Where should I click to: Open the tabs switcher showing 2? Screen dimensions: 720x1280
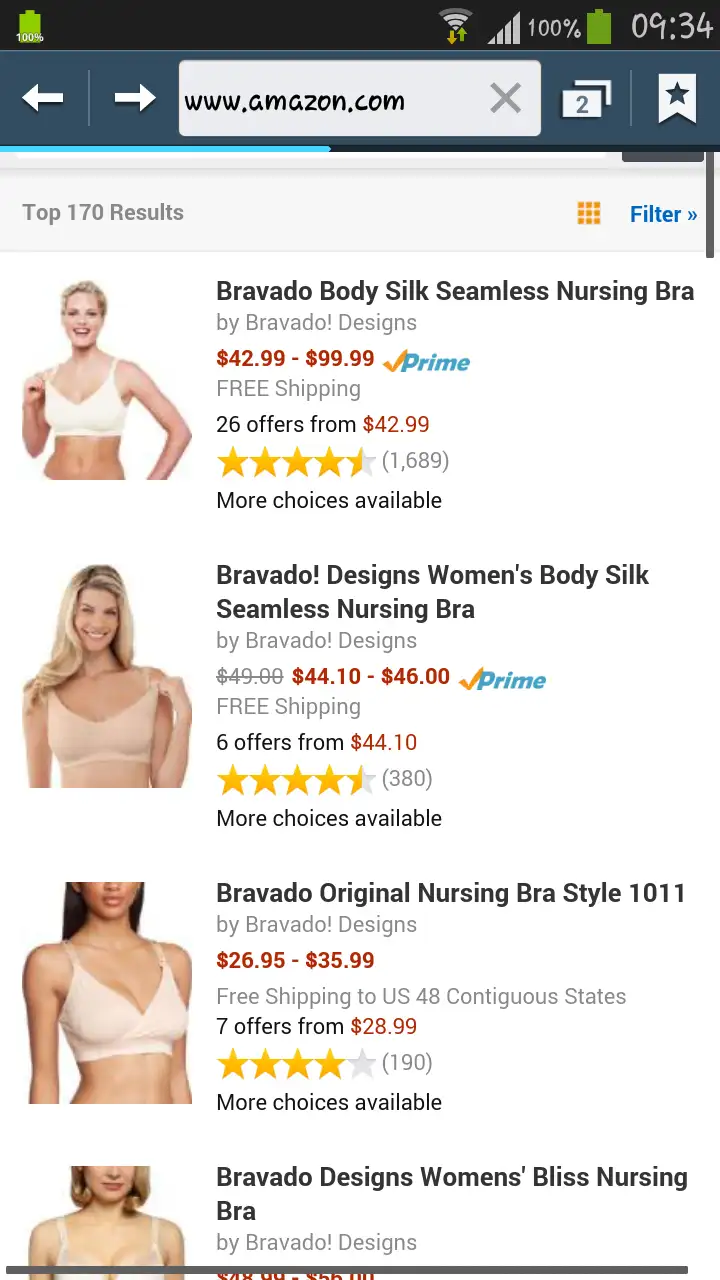click(585, 100)
